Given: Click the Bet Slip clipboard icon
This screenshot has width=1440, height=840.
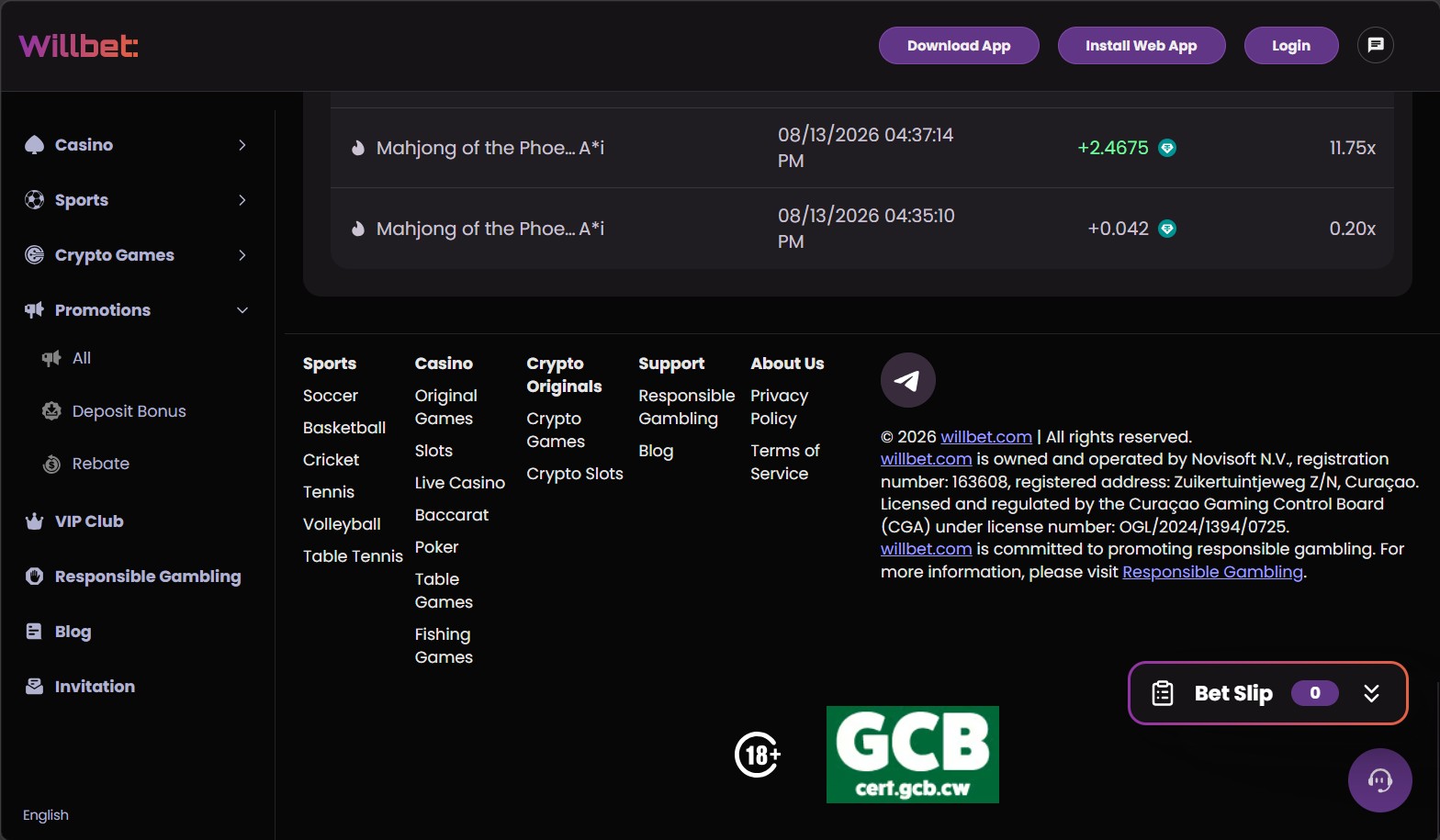Looking at the screenshot, I should 1163,693.
